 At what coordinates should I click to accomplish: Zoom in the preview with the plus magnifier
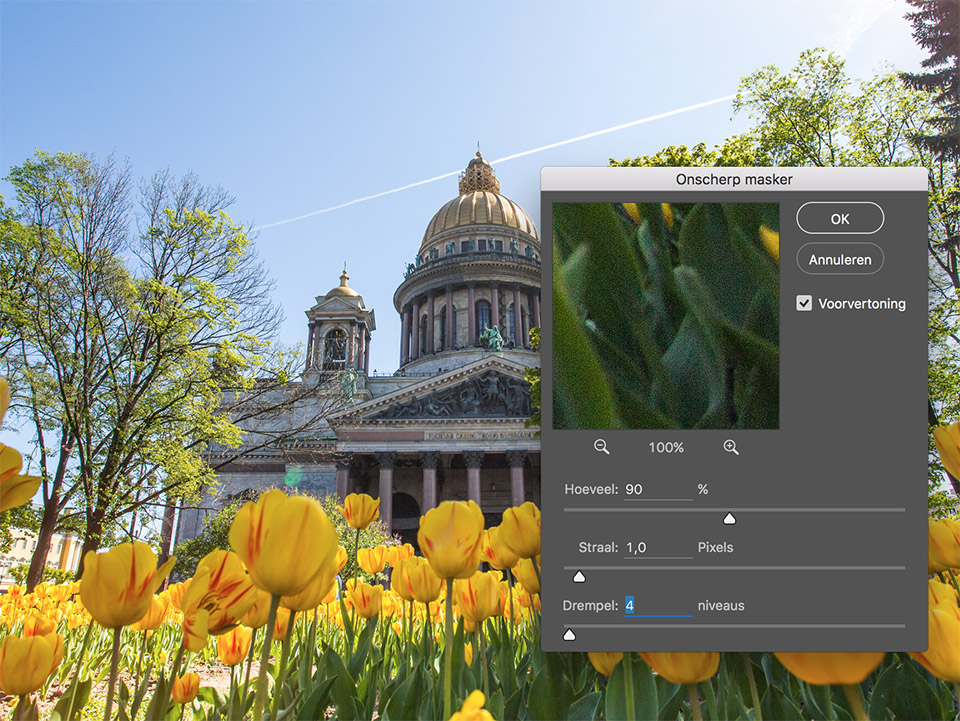(730, 447)
